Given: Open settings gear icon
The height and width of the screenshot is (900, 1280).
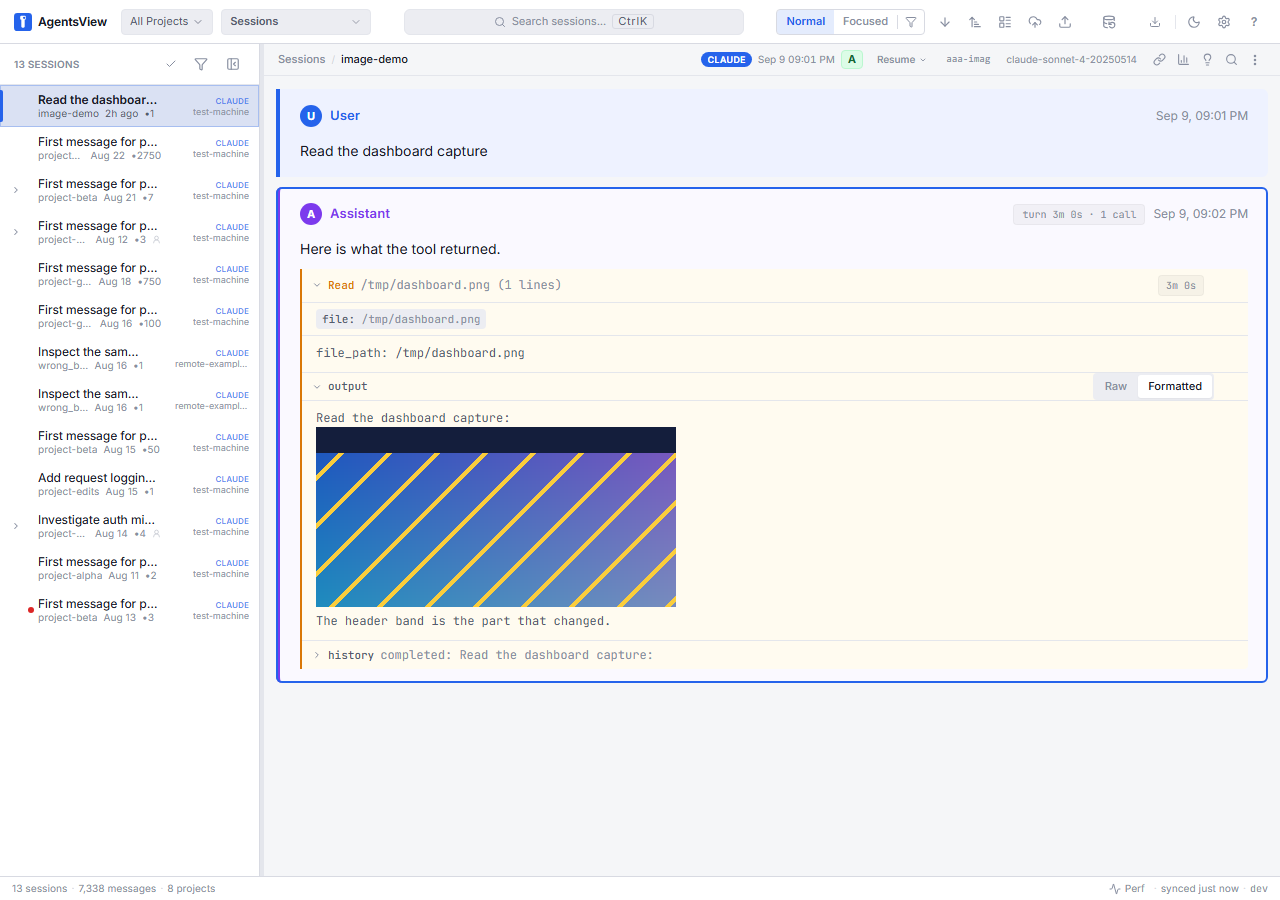Looking at the screenshot, I should click(x=1224, y=21).
